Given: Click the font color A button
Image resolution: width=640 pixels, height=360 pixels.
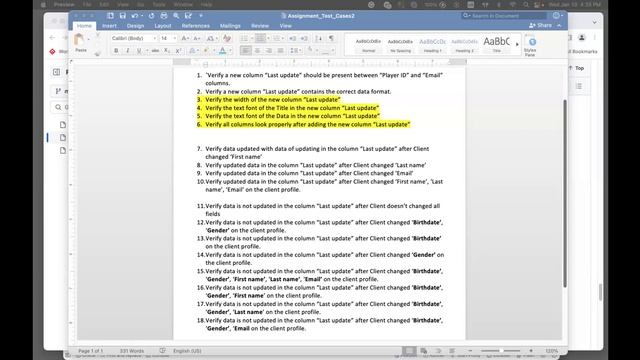Looking at the screenshot, I should tap(222, 51).
